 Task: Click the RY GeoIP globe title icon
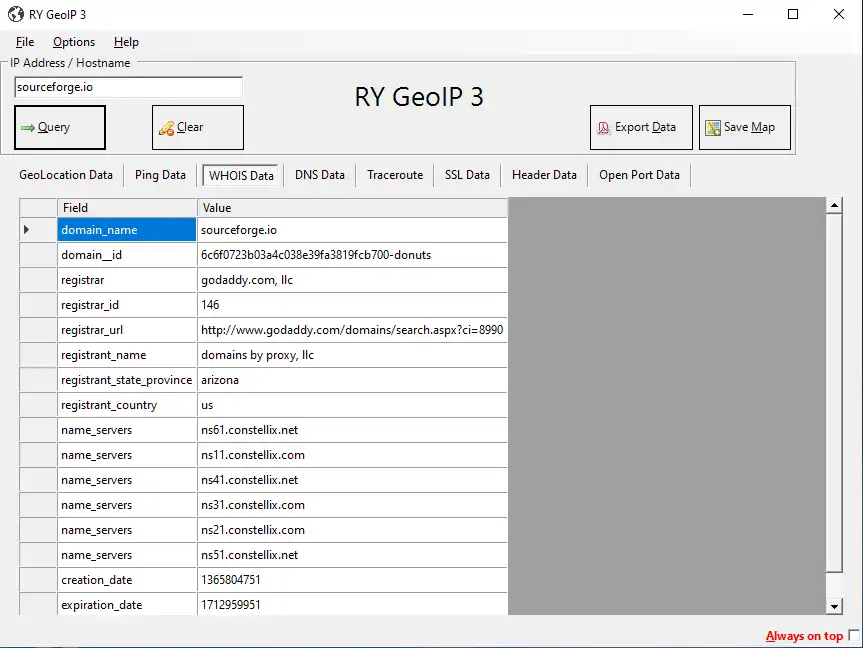pos(15,14)
